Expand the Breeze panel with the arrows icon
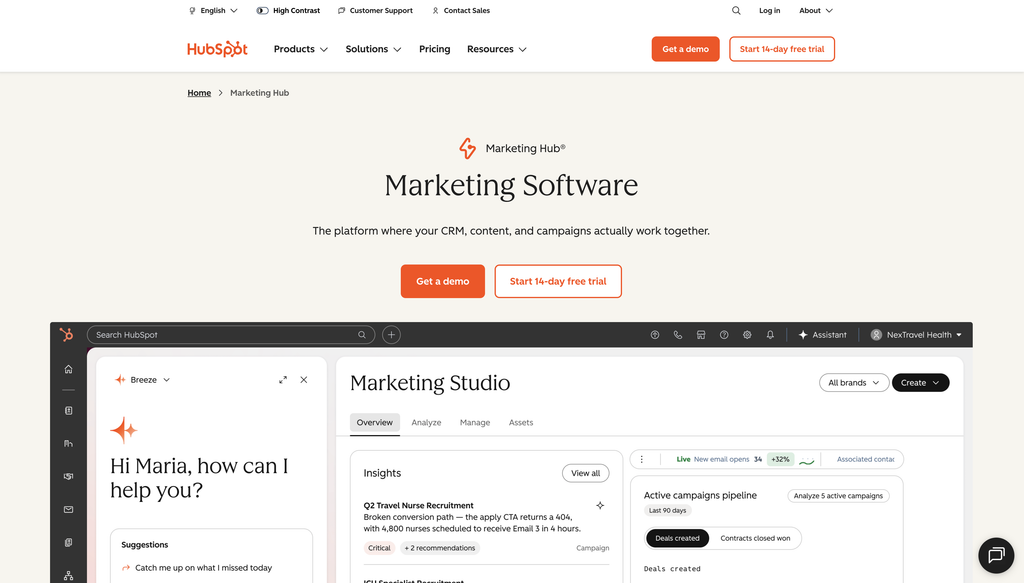The width and height of the screenshot is (1024, 583). pos(283,380)
